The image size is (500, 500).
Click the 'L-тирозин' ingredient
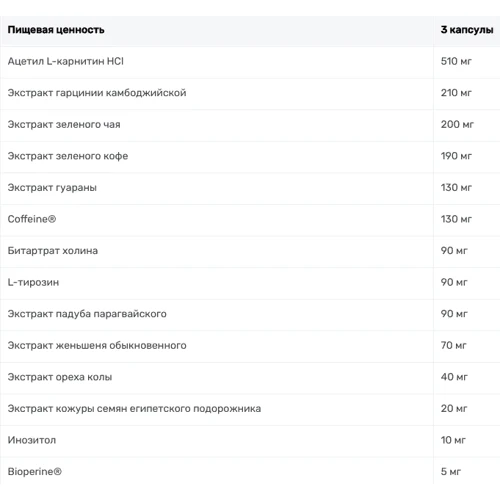(x=33, y=282)
